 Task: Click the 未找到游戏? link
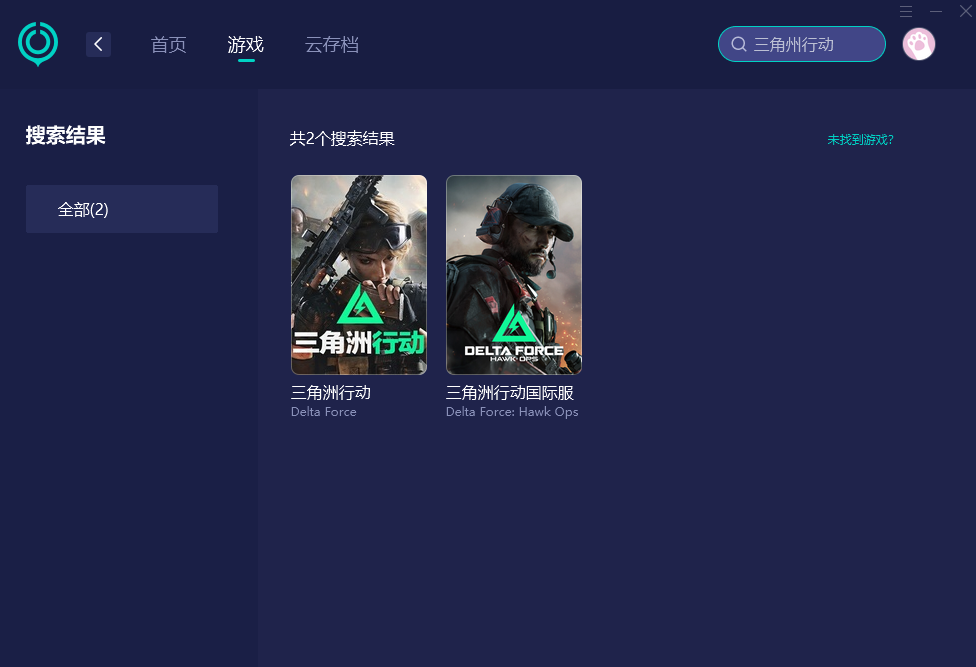tap(860, 139)
